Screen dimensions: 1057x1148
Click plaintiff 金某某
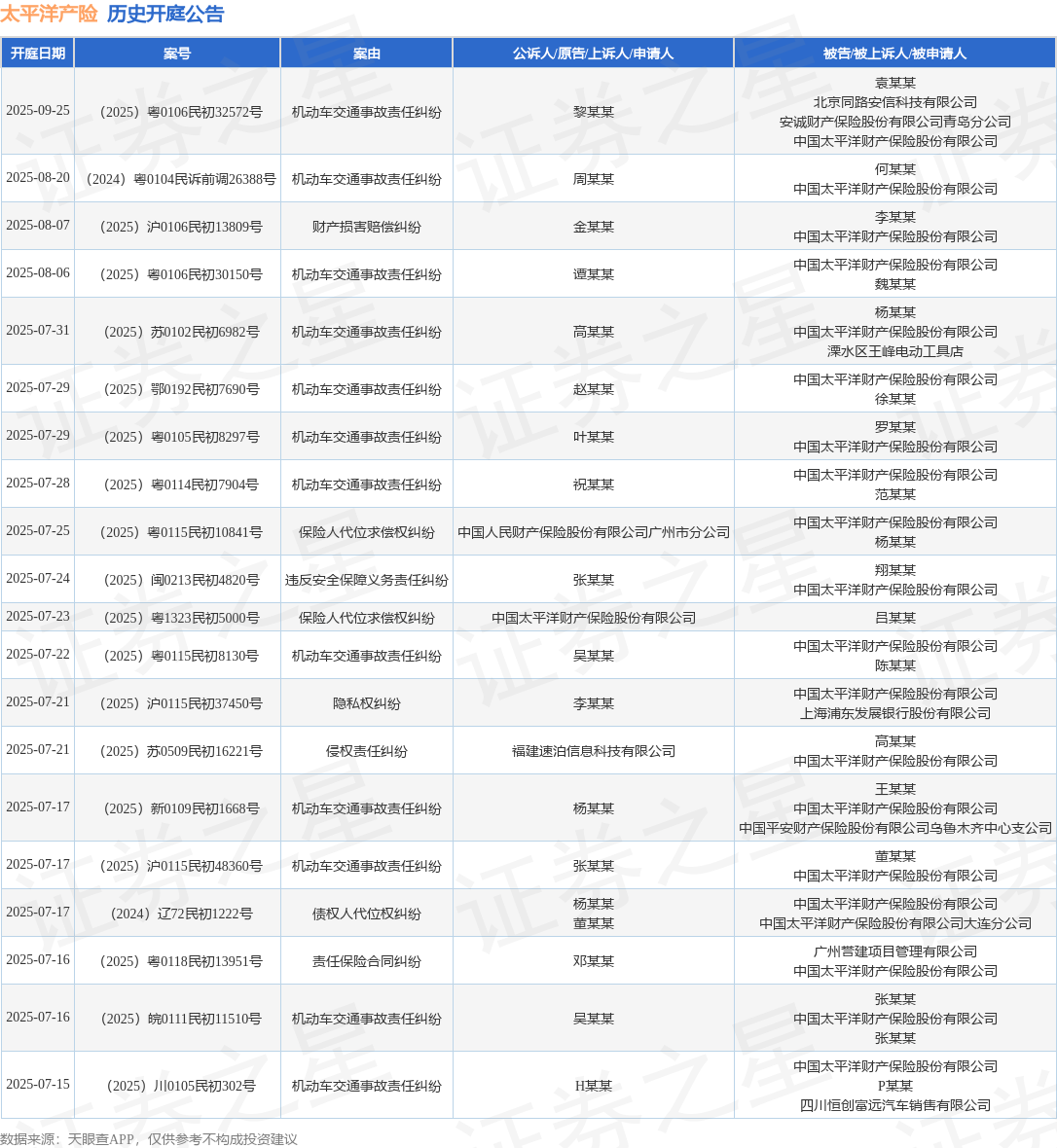click(x=594, y=227)
